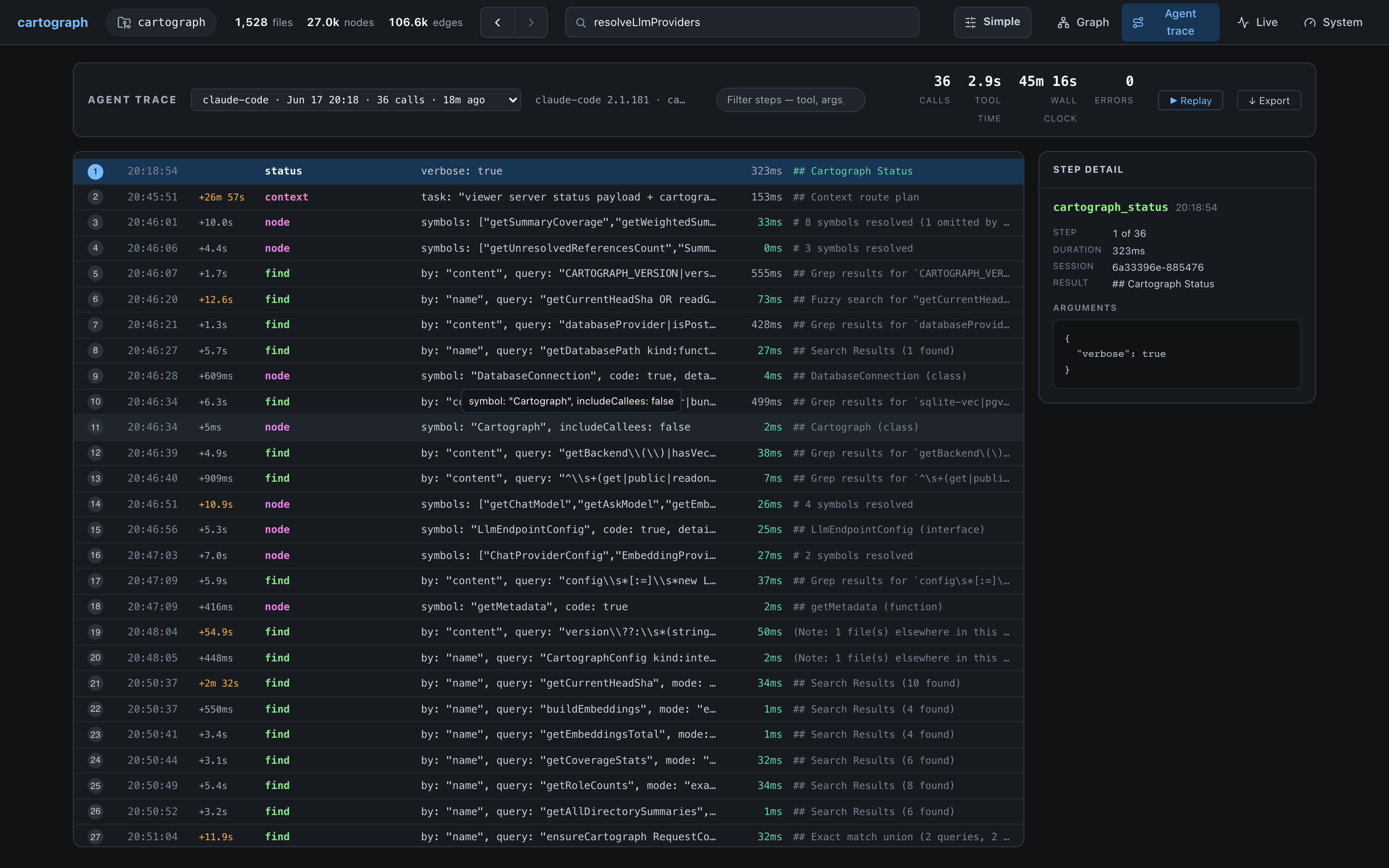The image size is (1389, 868).
Task: Click the DatabaseConnection (class) result
Action: tap(880, 376)
